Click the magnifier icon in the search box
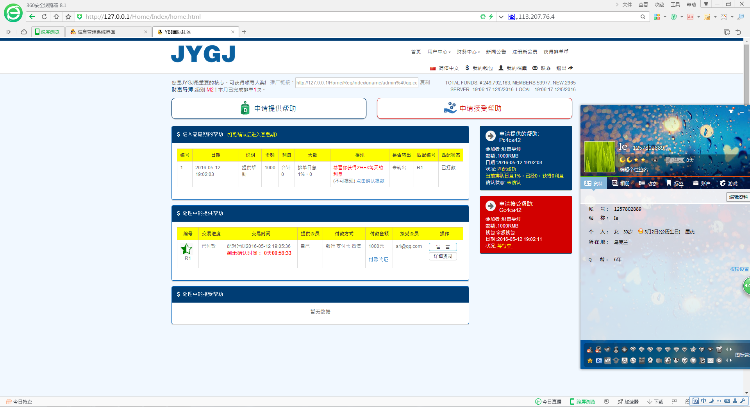This screenshot has height=407, width=750. (643, 16)
